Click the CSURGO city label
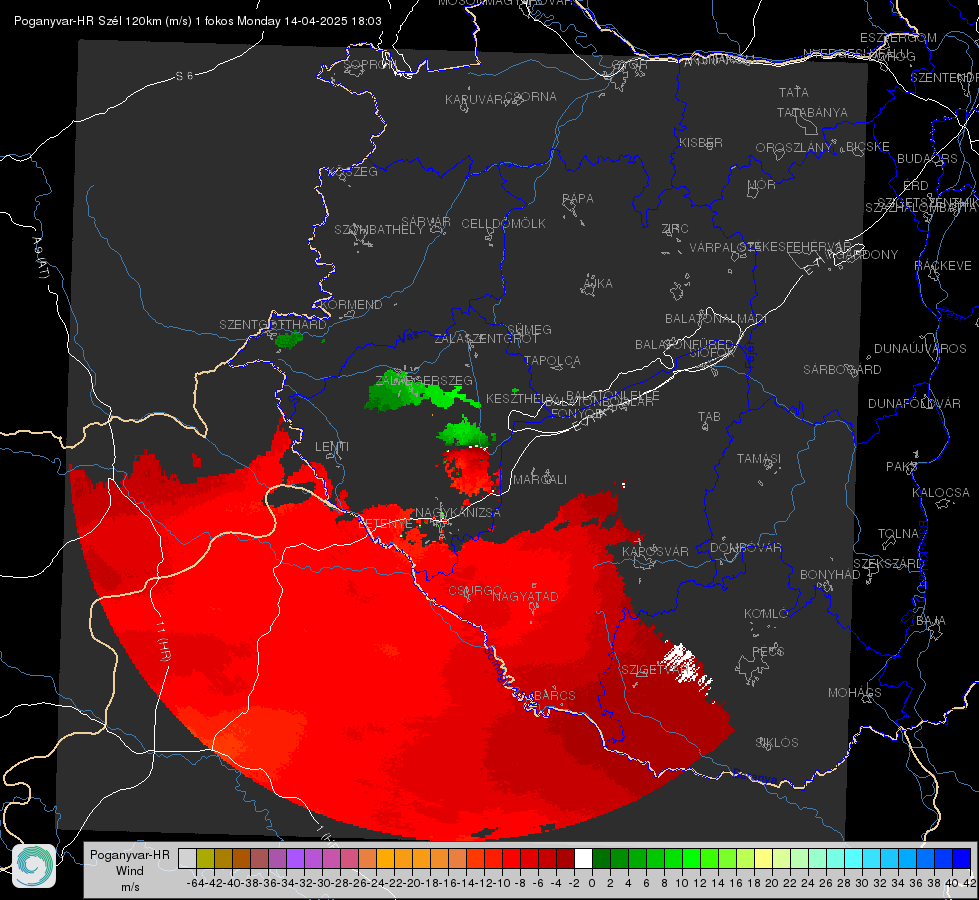 point(475,591)
